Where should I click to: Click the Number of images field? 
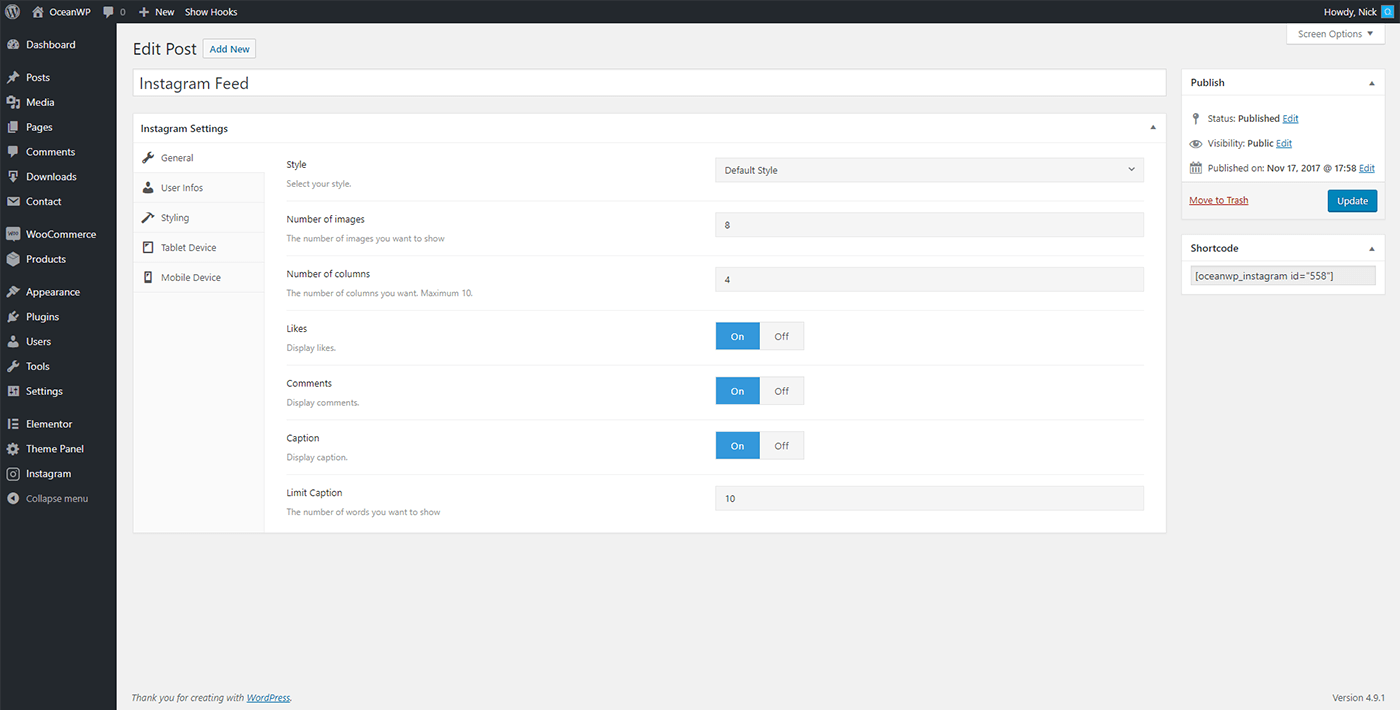(929, 225)
